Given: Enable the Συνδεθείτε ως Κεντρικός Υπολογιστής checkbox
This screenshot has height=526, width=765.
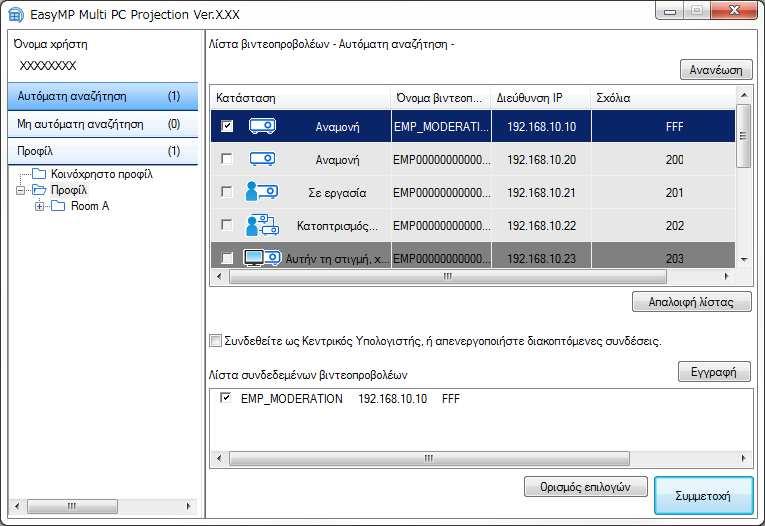Looking at the screenshot, I should (x=215, y=341).
